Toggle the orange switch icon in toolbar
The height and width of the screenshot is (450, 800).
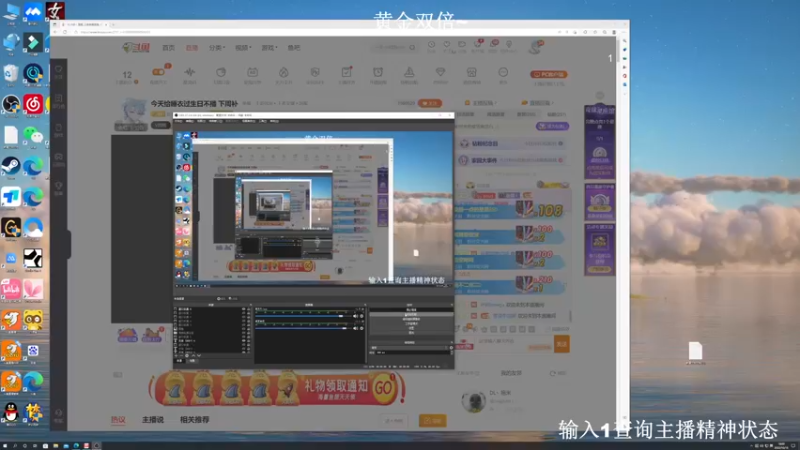(158, 72)
